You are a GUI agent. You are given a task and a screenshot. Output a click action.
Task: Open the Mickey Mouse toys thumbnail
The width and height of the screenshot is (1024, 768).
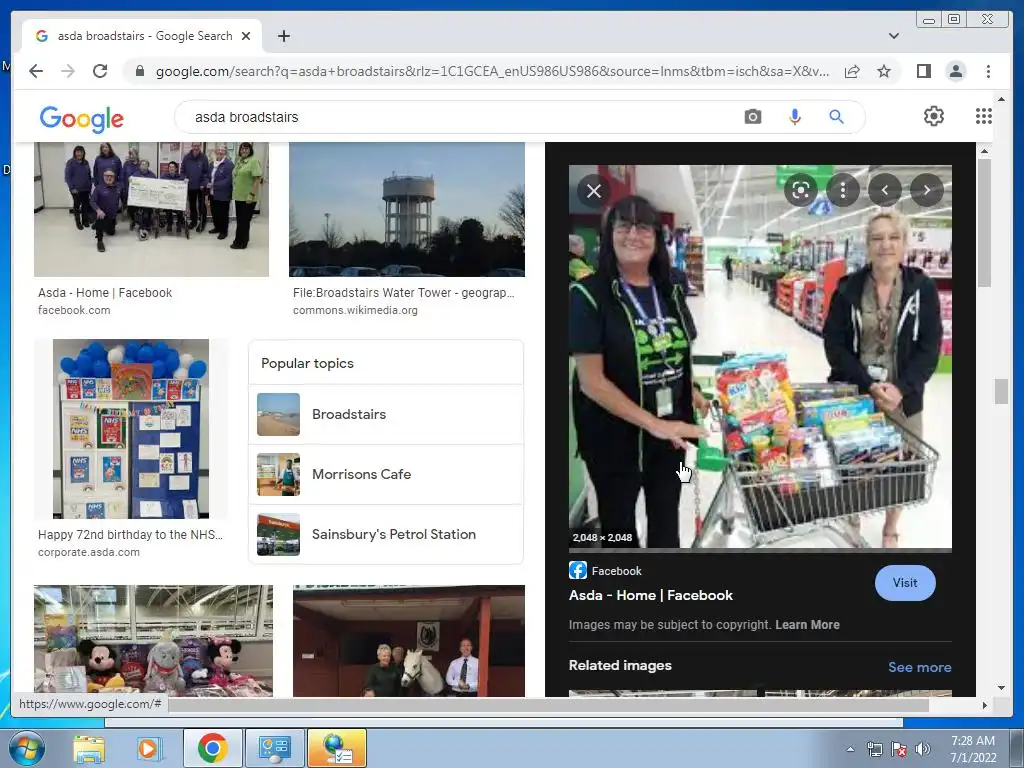pyautogui.click(x=153, y=641)
